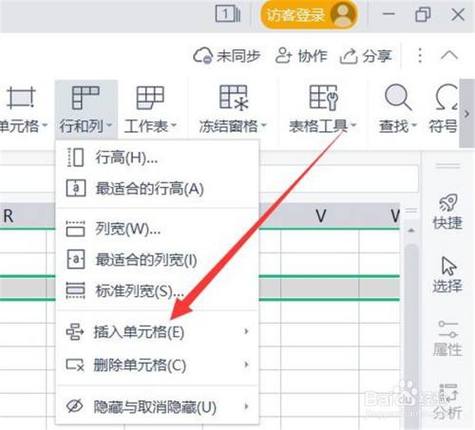Viewport: 475px width, 430px height.
Task: Open the three-dot more options menu
Action: [420, 55]
